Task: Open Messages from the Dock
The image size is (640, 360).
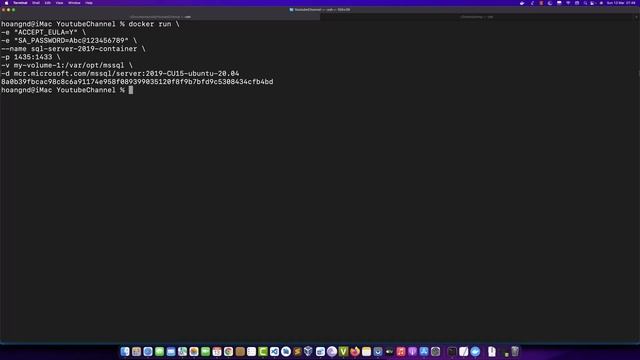Action: pyautogui.click(x=159, y=351)
